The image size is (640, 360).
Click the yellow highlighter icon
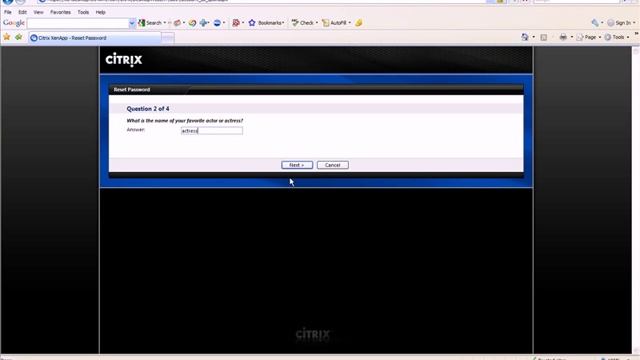pos(358,23)
